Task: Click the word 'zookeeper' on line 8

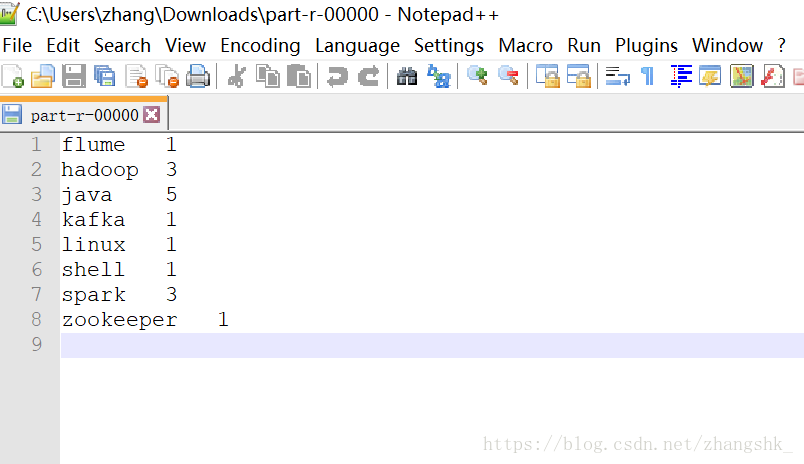Action: coord(119,320)
